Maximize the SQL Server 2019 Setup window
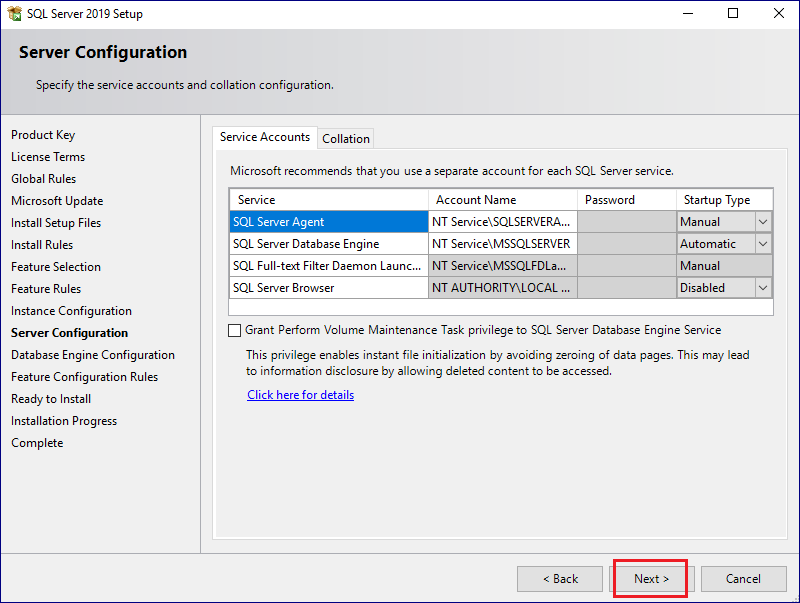The height and width of the screenshot is (603, 800). coord(733,13)
